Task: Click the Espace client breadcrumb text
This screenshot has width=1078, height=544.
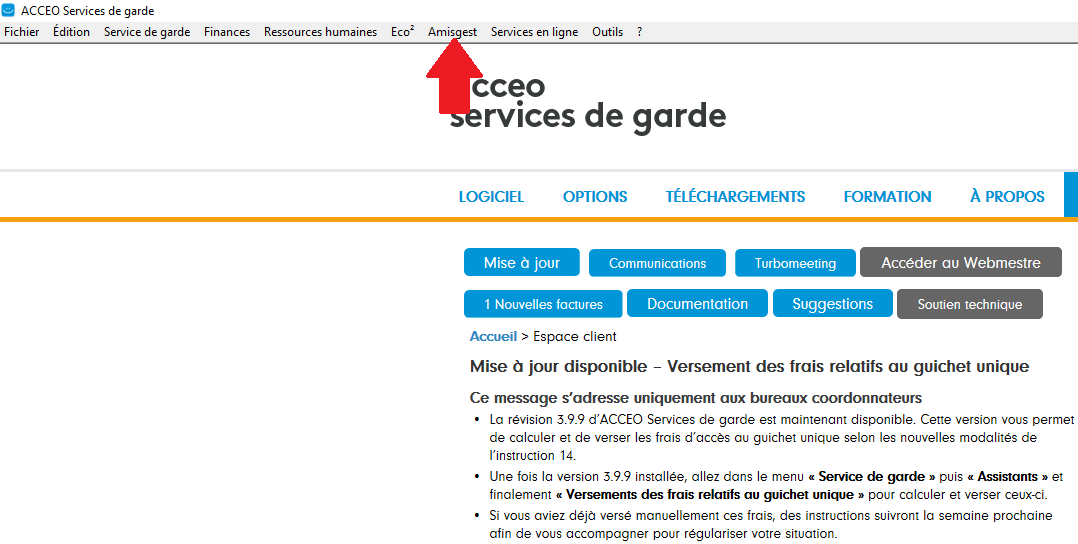Action: 575,336
